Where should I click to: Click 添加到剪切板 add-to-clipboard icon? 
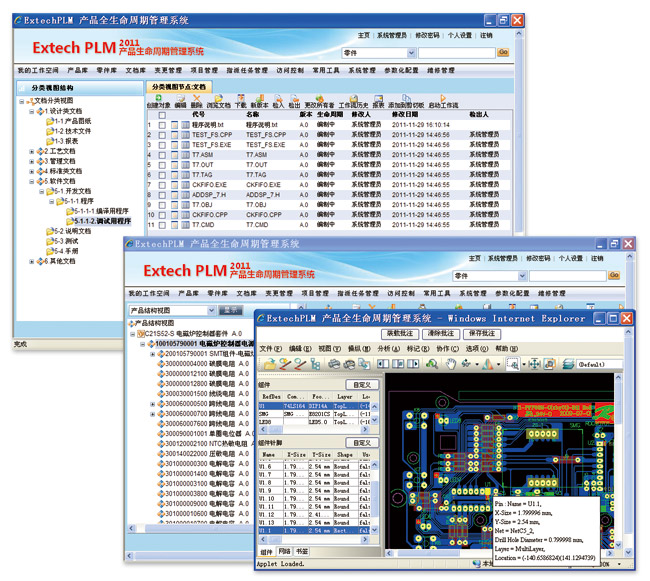pyautogui.click(x=406, y=98)
